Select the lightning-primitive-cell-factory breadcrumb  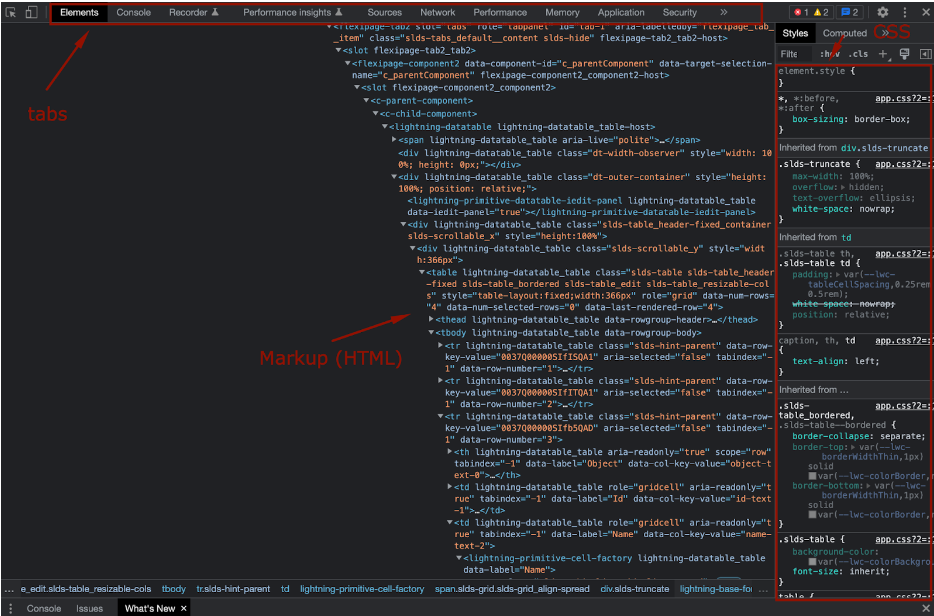362,589
